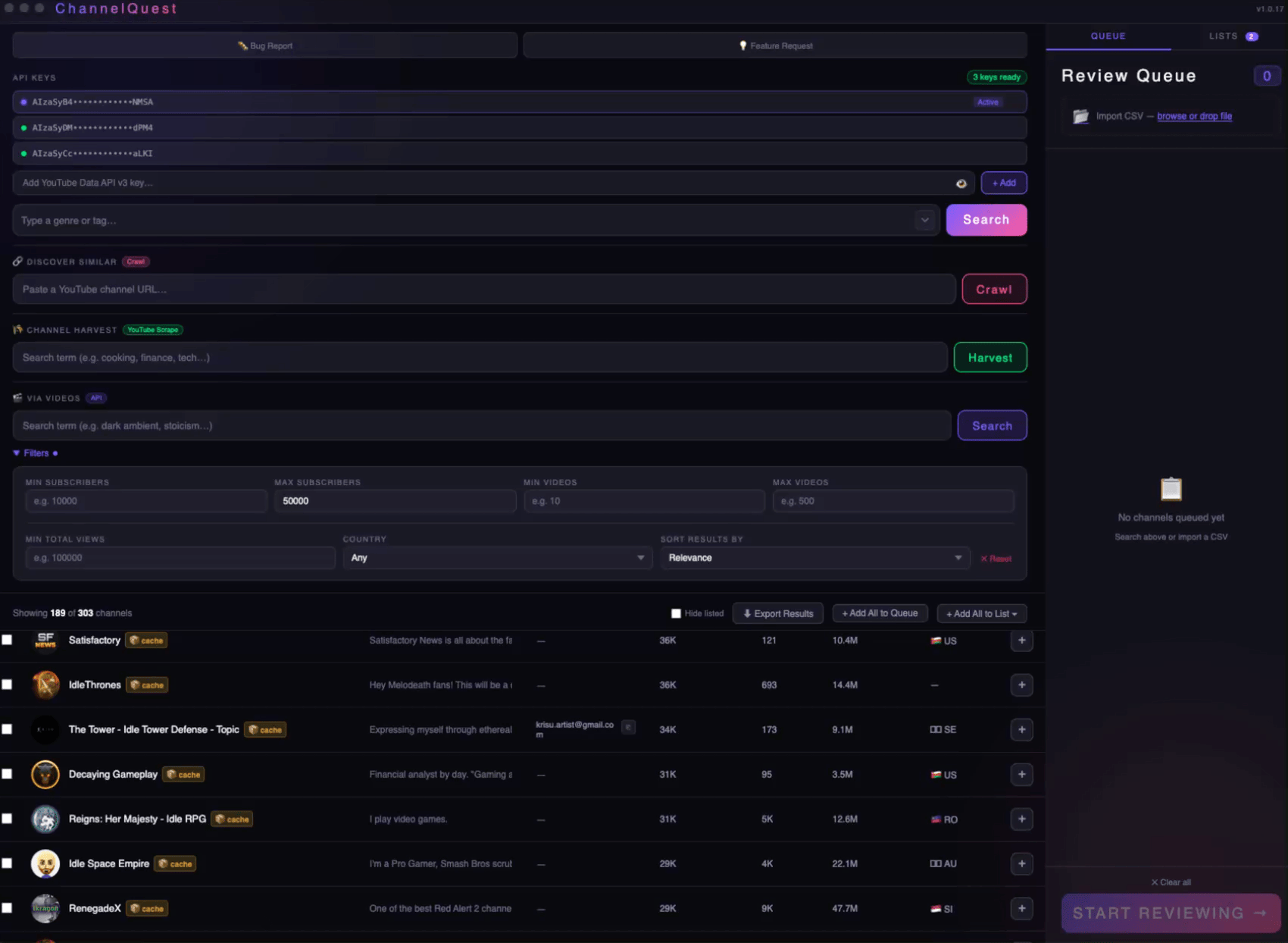Click Add All to Queue button
The width and height of the screenshot is (1288, 943).
(x=880, y=613)
